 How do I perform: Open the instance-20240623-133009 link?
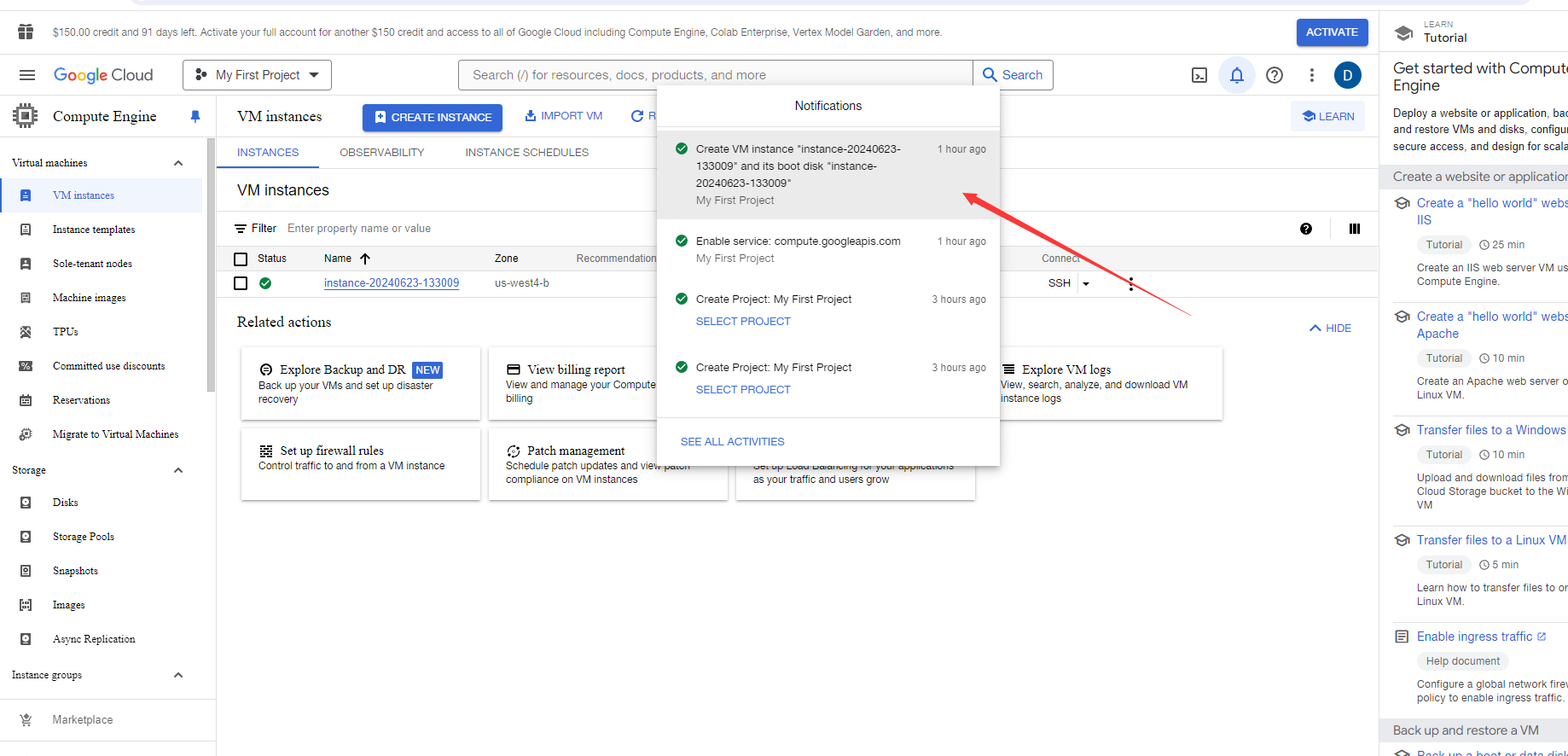point(392,283)
